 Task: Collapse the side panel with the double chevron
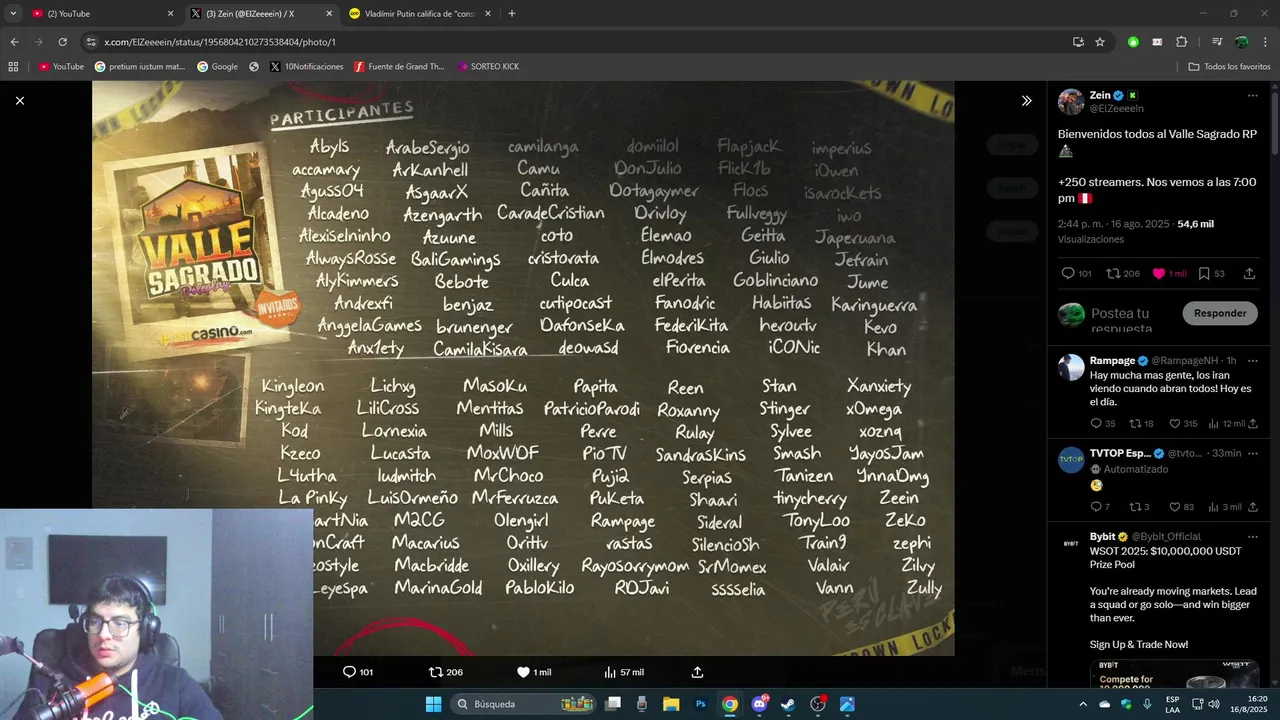pos(1026,100)
